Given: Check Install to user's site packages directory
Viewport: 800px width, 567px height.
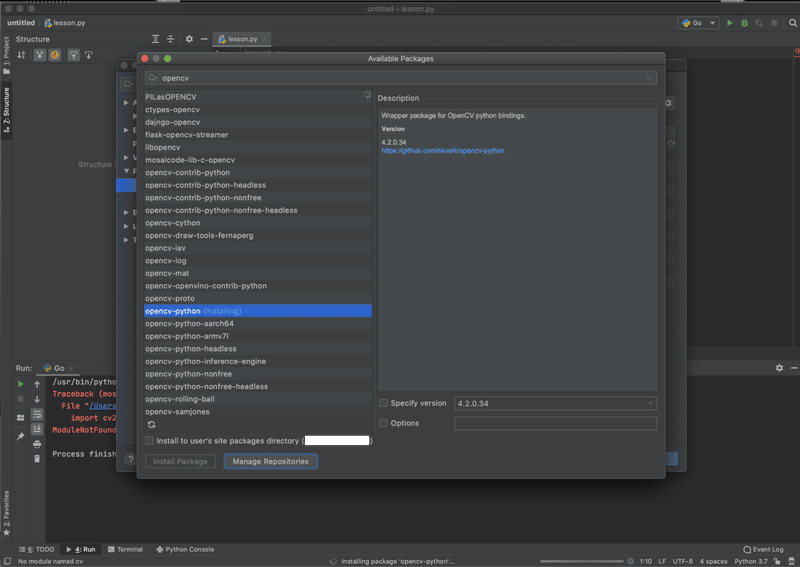Looking at the screenshot, I should pos(149,440).
